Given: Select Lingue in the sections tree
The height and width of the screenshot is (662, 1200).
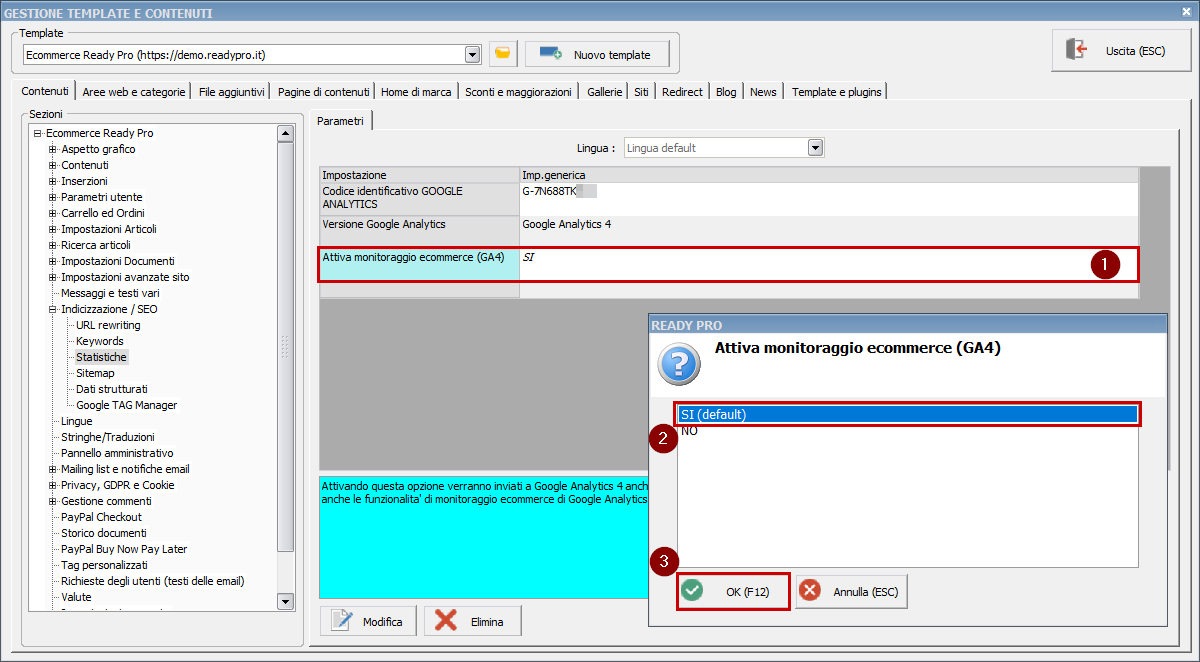Looking at the screenshot, I should [76, 421].
